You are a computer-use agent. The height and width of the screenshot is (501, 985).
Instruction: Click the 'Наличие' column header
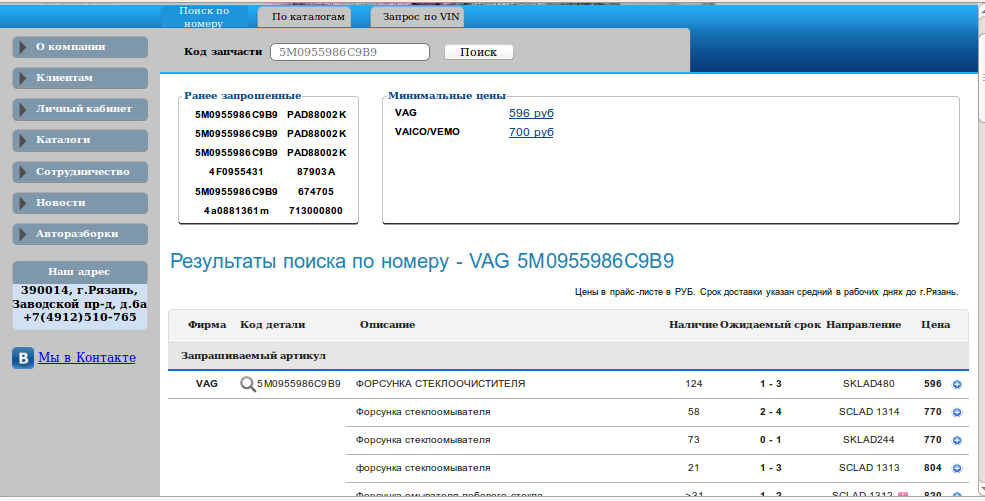[x=694, y=325]
